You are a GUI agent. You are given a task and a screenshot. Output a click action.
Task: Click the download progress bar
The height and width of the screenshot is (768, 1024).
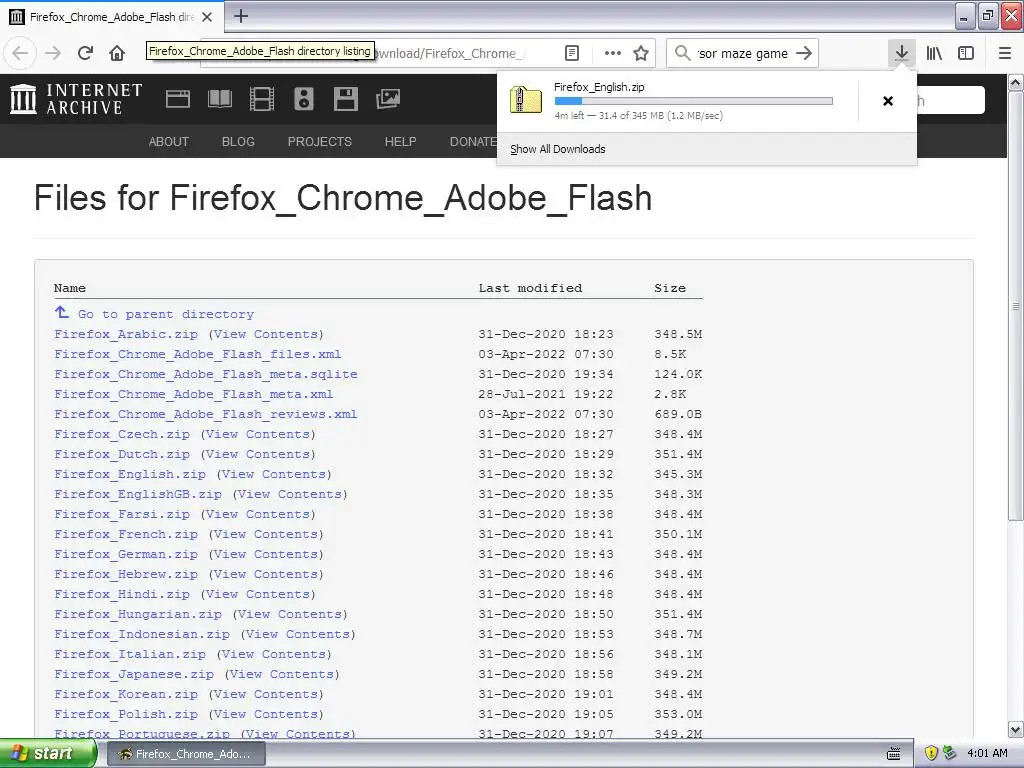pyautogui.click(x=694, y=101)
